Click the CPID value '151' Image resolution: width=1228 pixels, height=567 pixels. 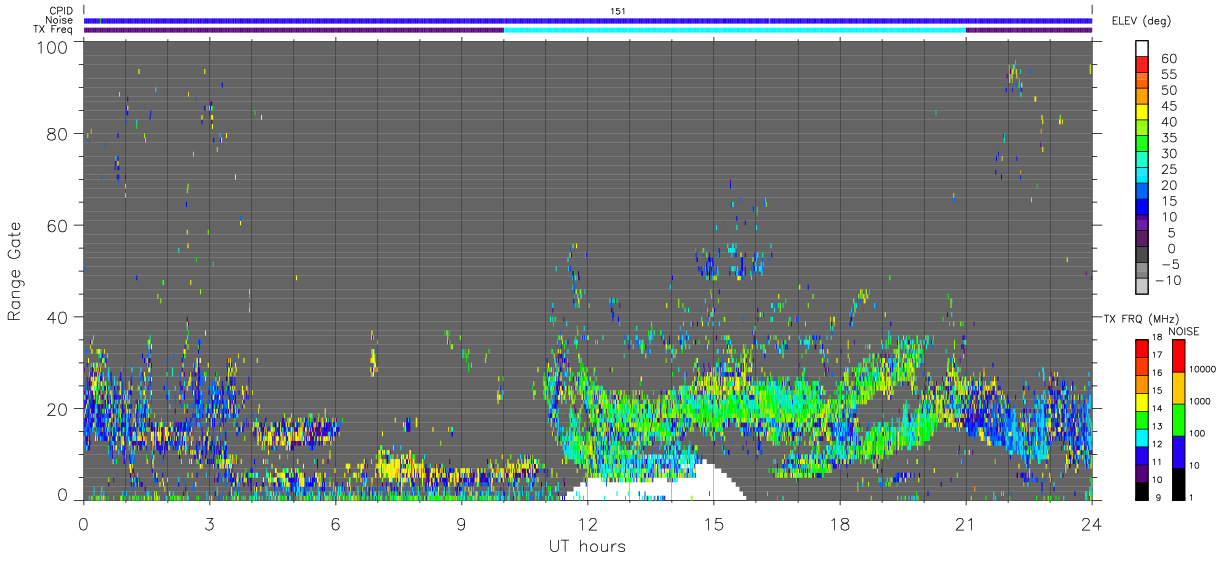[618, 11]
